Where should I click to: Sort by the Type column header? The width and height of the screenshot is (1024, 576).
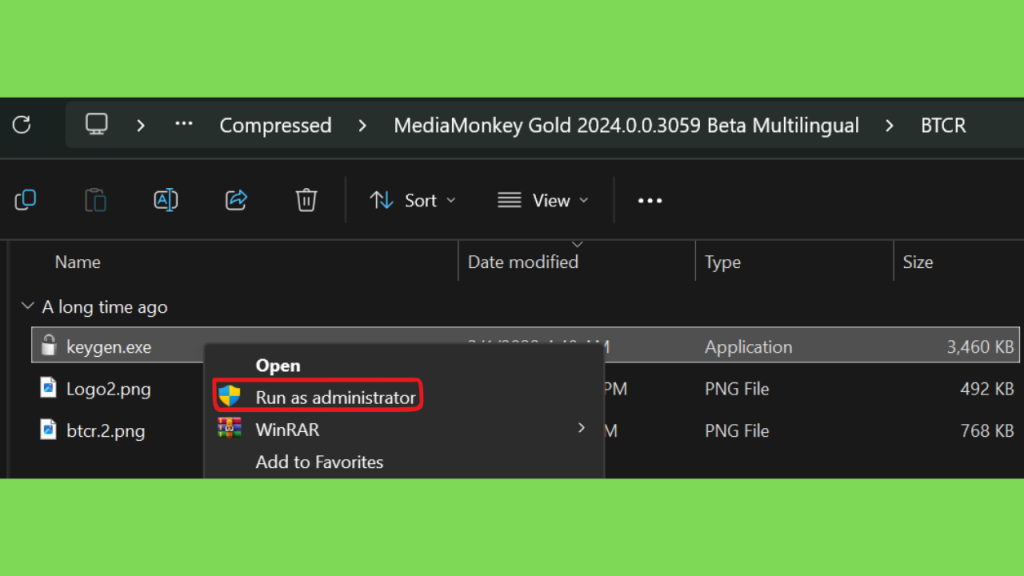tap(722, 262)
